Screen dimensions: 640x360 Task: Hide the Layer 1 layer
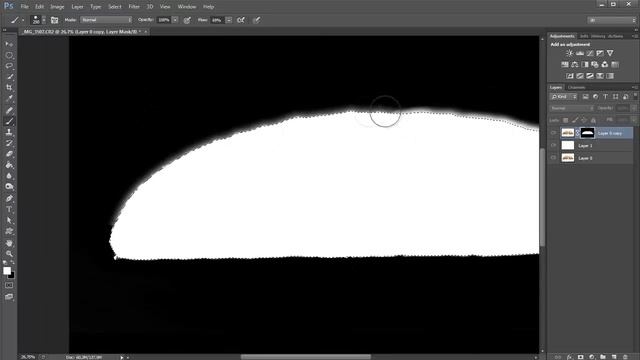[x=553, y=145]
